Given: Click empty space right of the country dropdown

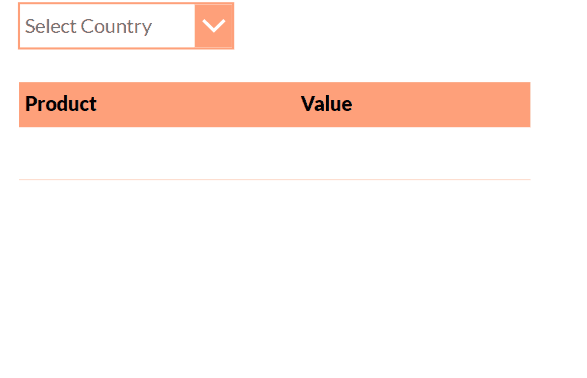Looking at the screenshot, I should tap(408, 26).
